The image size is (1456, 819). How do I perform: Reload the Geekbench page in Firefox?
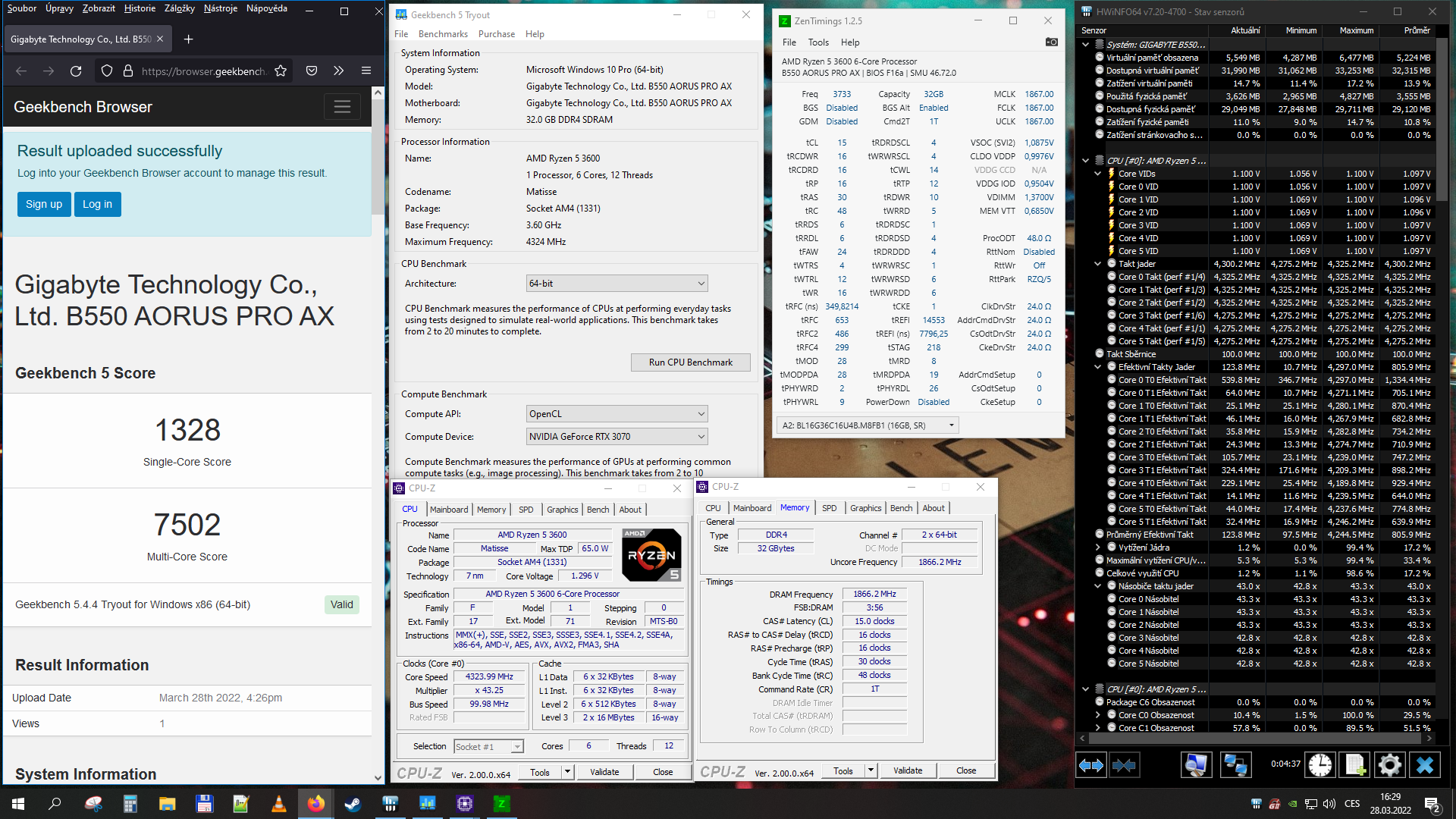pyautogui.click(x=76, y=71)
